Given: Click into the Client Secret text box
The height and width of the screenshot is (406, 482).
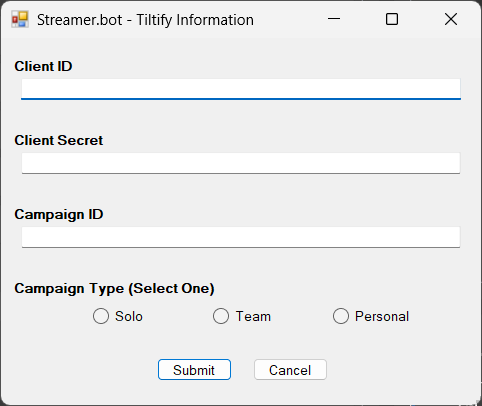Looking at the screenshot, I should tap(241, 163).
